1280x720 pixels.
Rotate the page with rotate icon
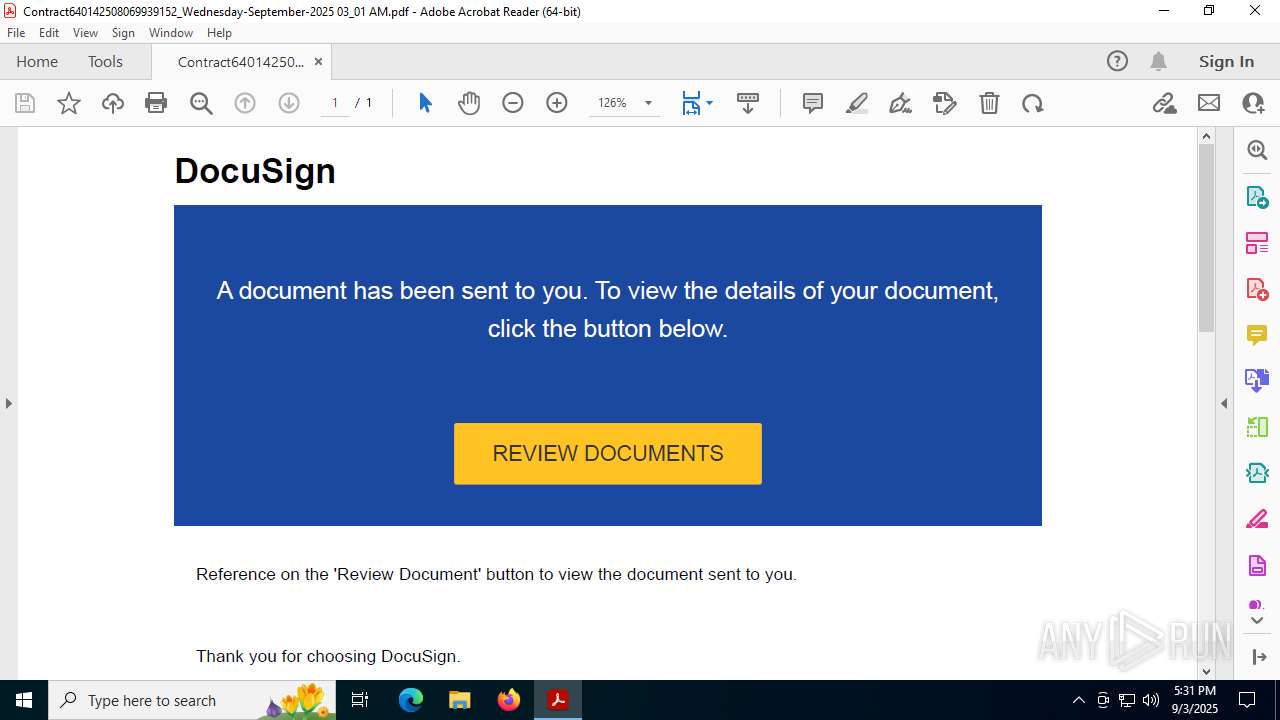[x=1033, y=103]
